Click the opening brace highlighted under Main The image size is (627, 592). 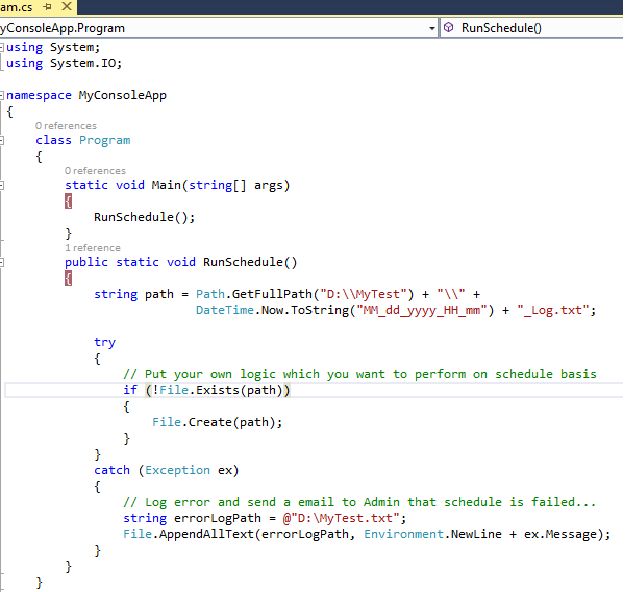tap(68, 201)
